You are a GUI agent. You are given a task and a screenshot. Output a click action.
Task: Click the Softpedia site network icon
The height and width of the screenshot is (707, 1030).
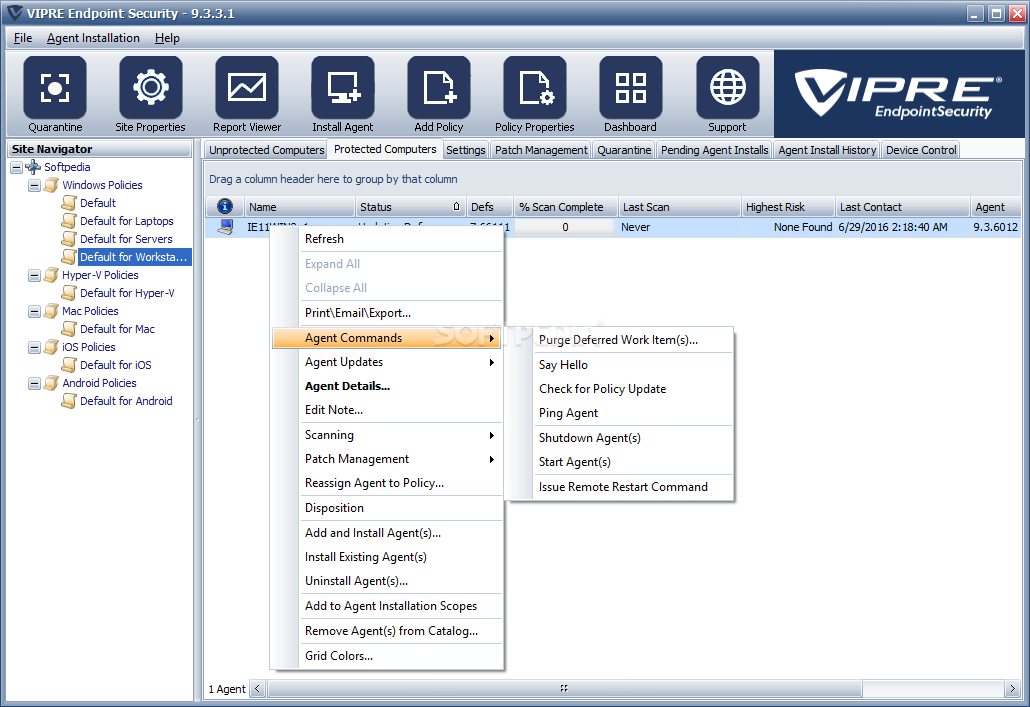(x=33, y=167)
